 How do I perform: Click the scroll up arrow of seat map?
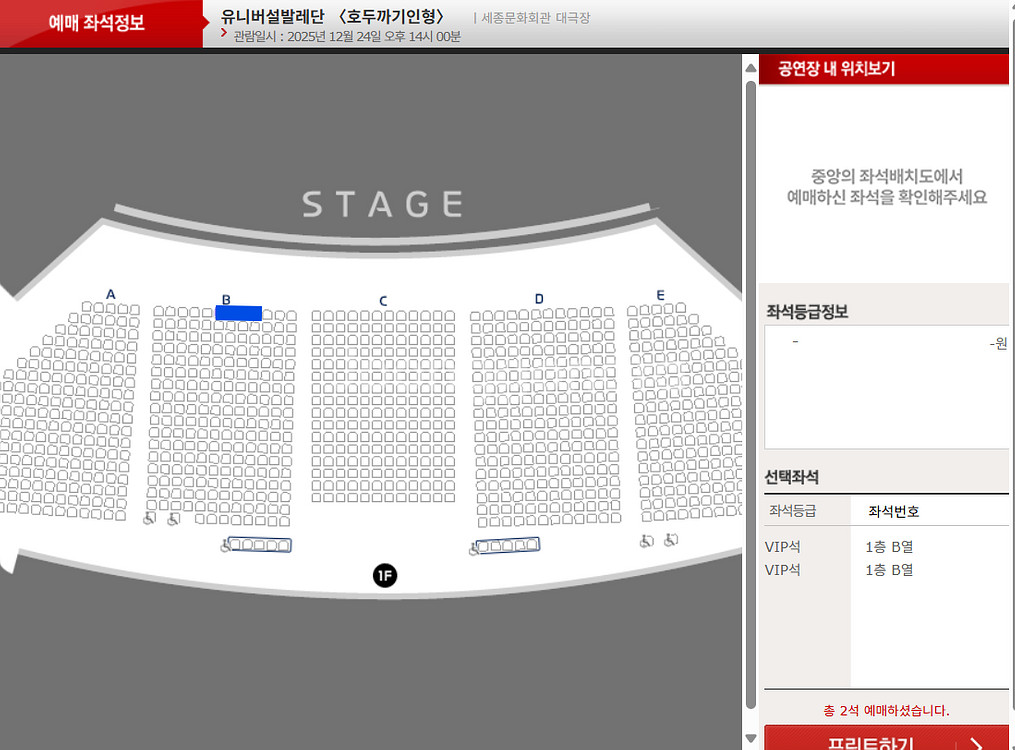pyautogui.click(x=751, y=68)
